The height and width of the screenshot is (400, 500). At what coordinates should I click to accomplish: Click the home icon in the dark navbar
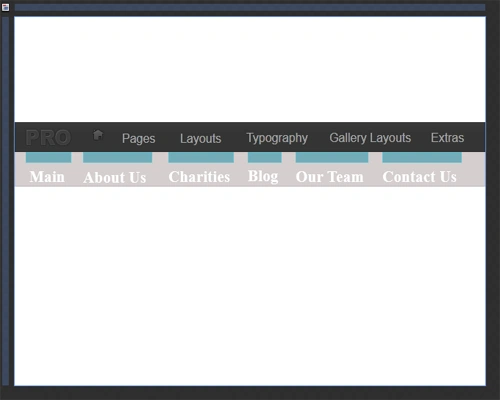pyautogui.click(x=98, y=135)
